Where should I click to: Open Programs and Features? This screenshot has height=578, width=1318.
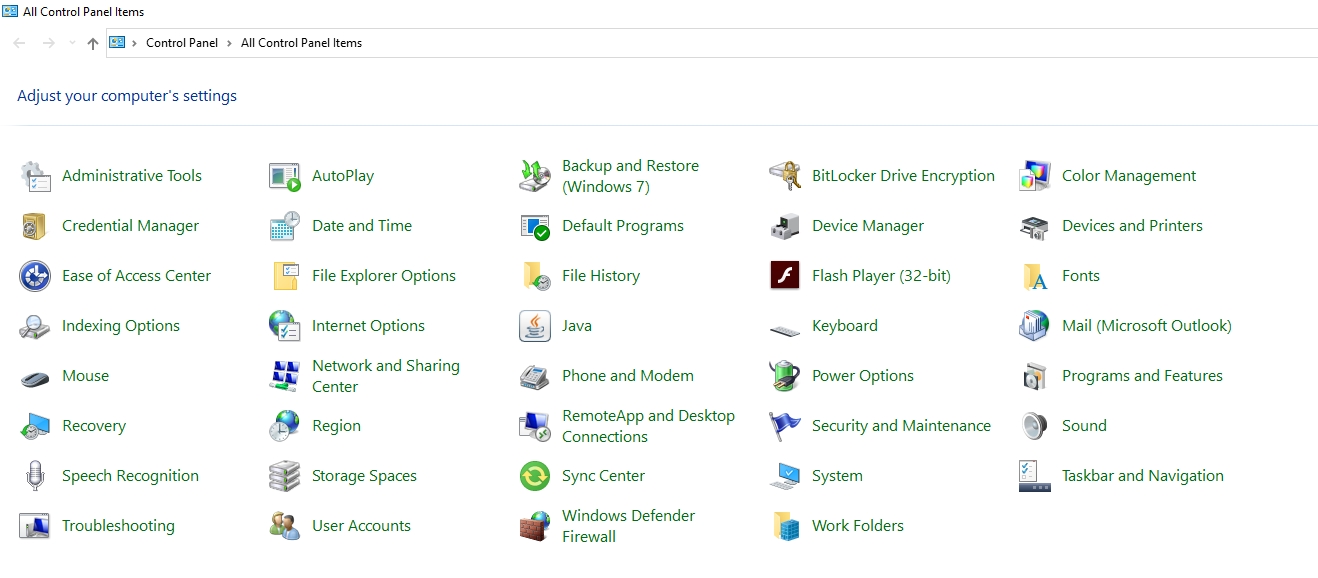pyautogui.click(x=1142, y=375)
